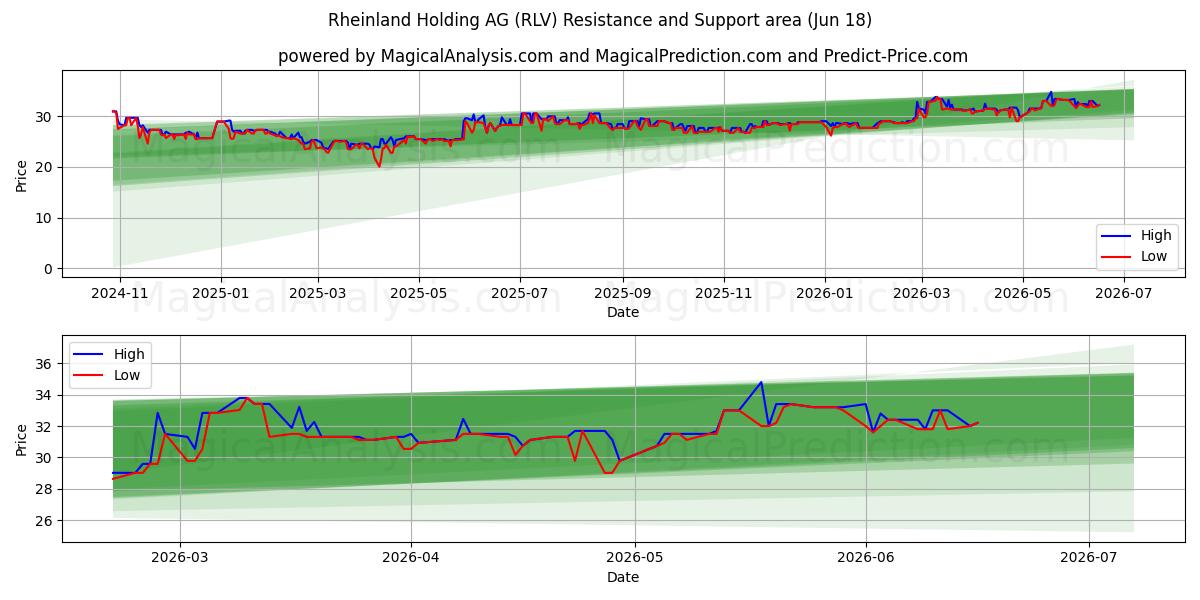Click the top chart x-axis label '2026-07'
The width and height of the screenshot is (1200, 600).
tap(1123, 294)
